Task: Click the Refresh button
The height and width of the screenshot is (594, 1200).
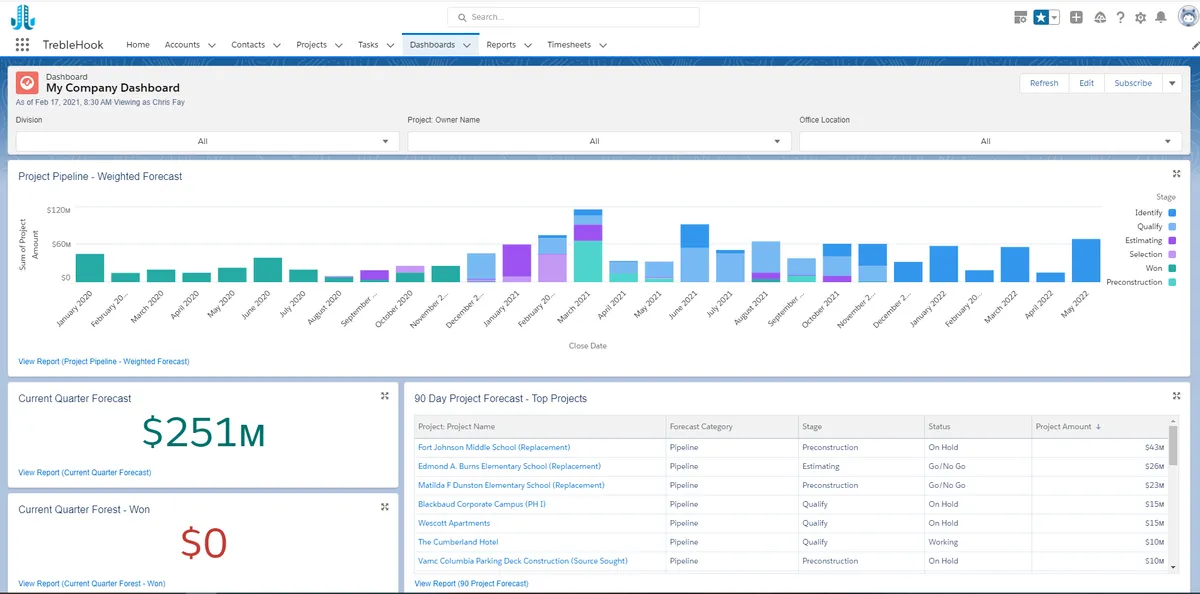Action: pyautogui.click(x=1044, y=83)
